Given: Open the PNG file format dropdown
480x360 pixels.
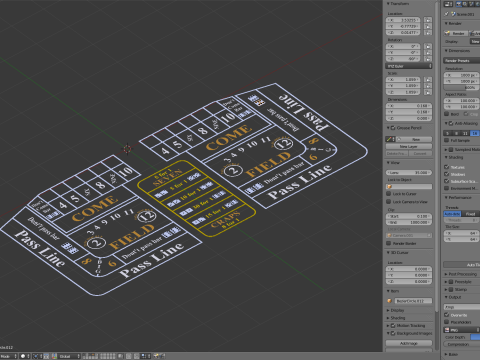Looking at the screenshot, I should tap(462, 330).
